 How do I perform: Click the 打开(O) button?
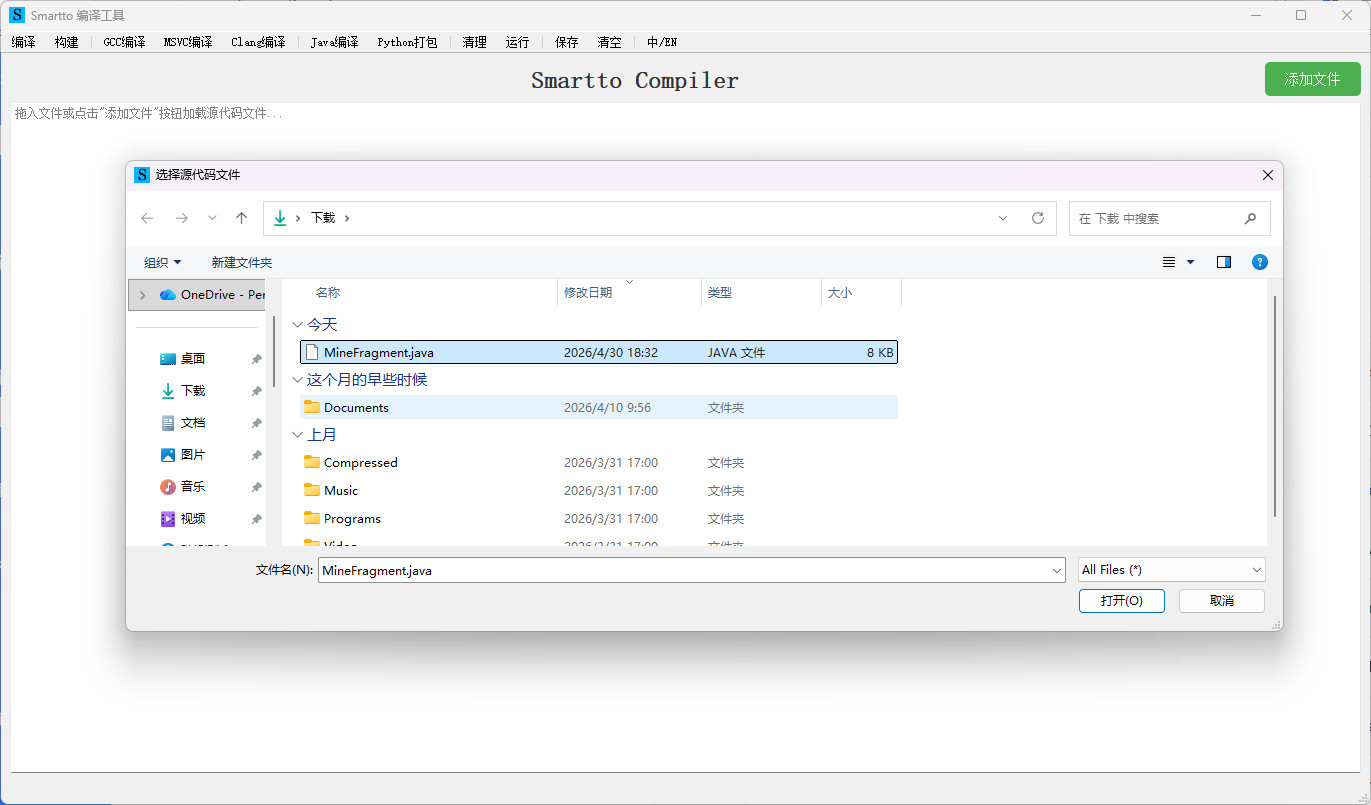(1122, 601)
